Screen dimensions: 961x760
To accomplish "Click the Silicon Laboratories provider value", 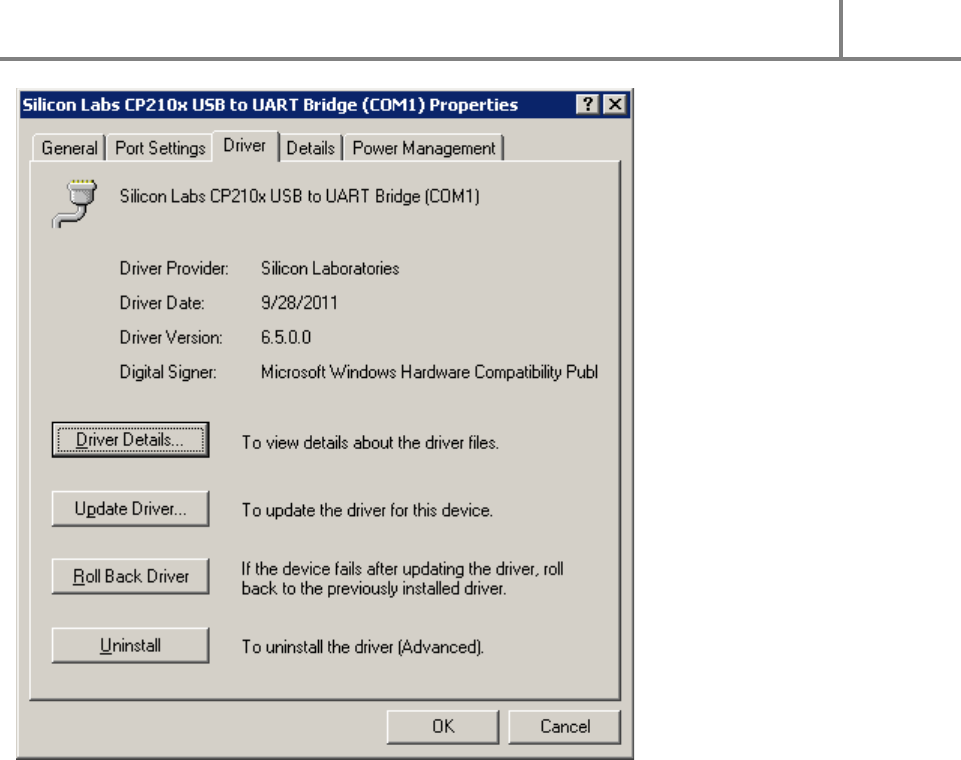I will point(330,268).
